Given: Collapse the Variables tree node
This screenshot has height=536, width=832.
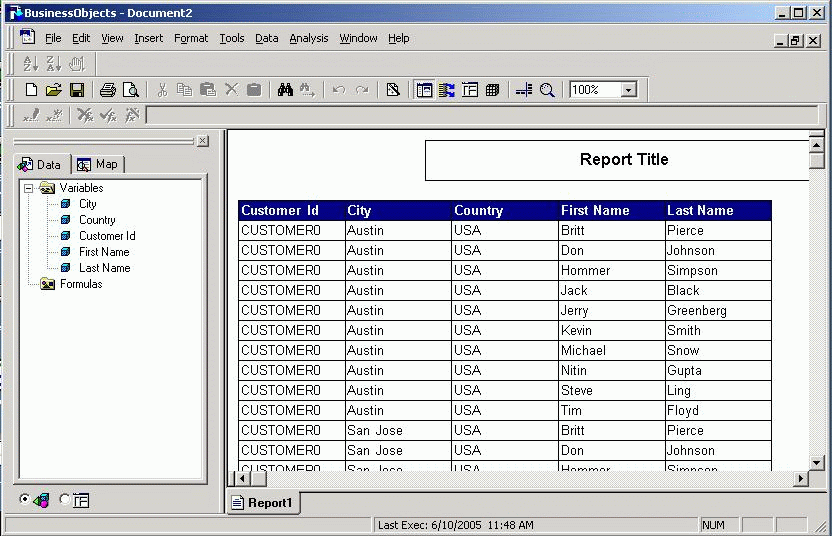Looking at the screenshot, I should pos(29,188).
